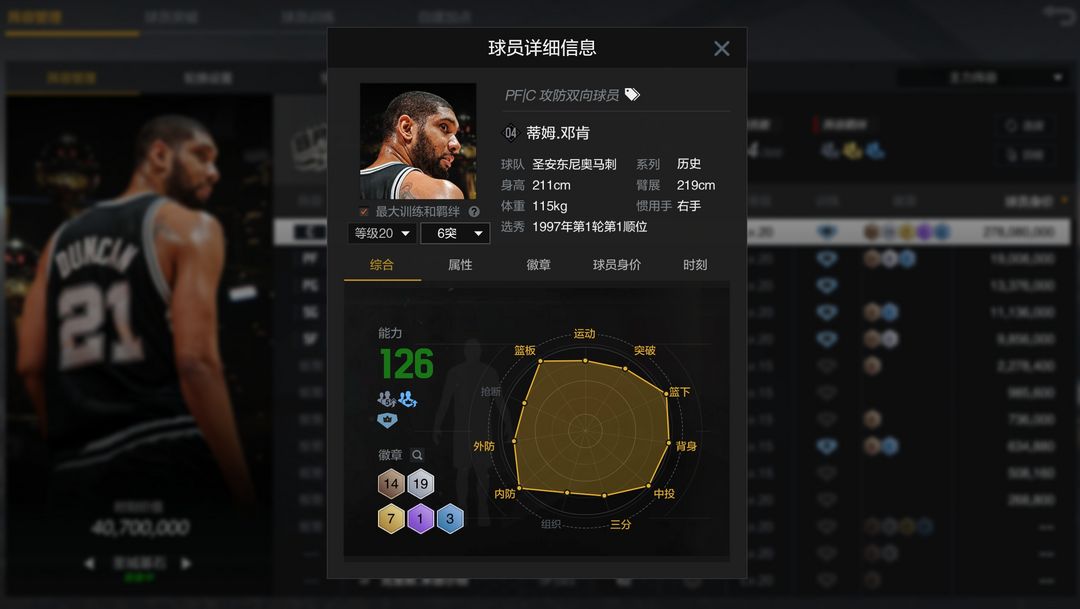Select the silver badge numbered 19
The image size is (1080, 609).
click(420, 484)
